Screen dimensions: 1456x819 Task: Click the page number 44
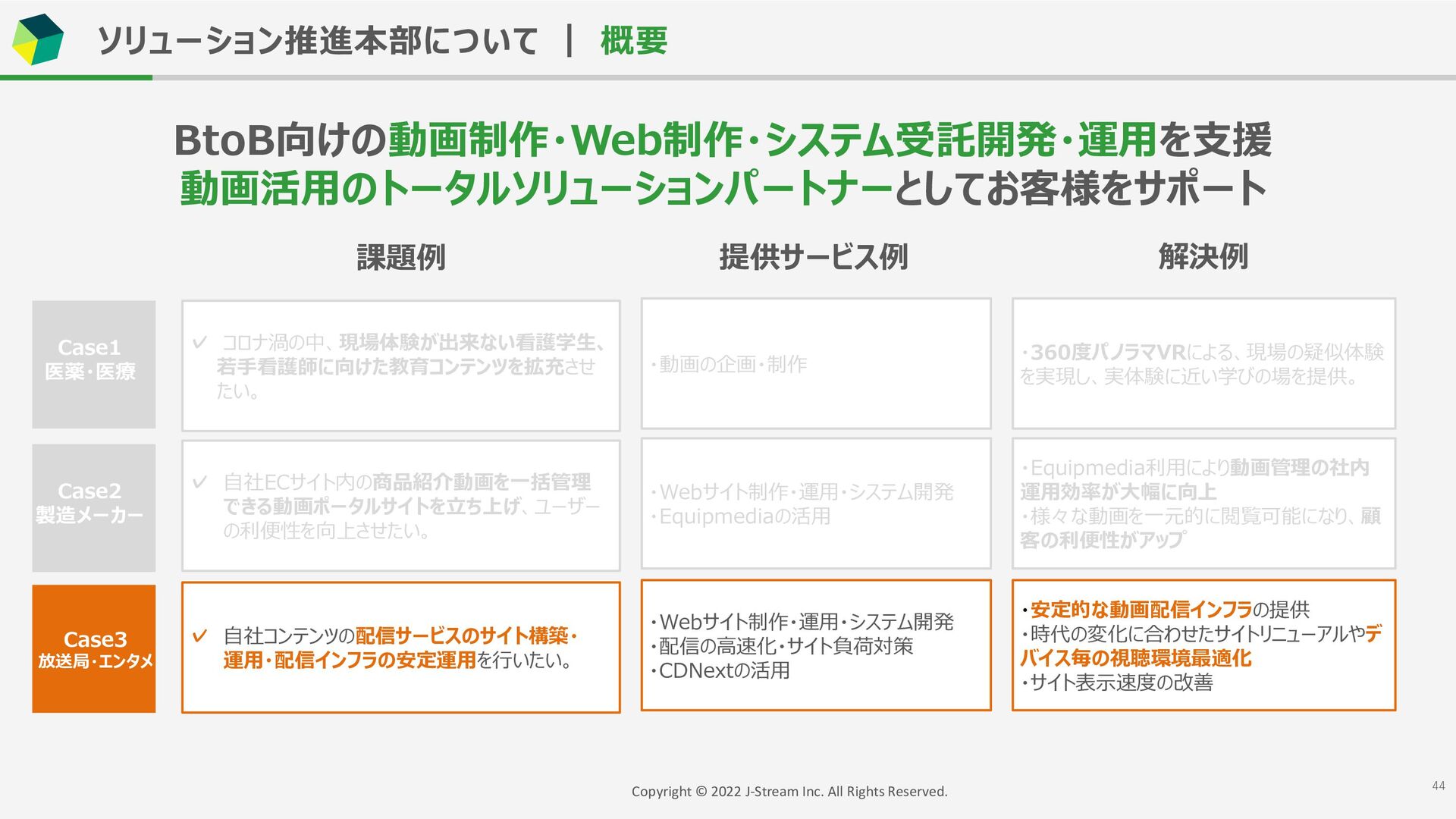[x=1438, y=786]
